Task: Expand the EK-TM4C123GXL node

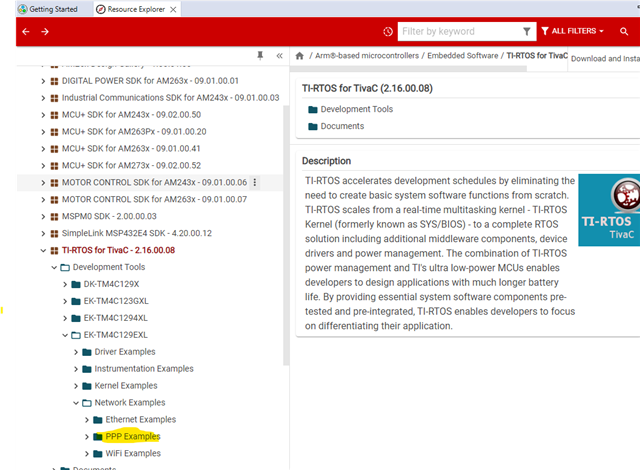Action: [x=65, y=302]
